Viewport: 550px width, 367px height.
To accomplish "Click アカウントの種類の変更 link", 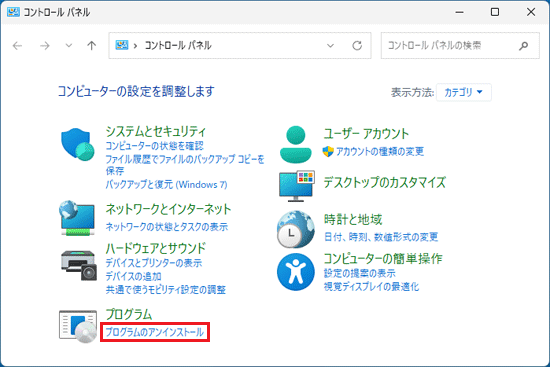I will [380, 151].
